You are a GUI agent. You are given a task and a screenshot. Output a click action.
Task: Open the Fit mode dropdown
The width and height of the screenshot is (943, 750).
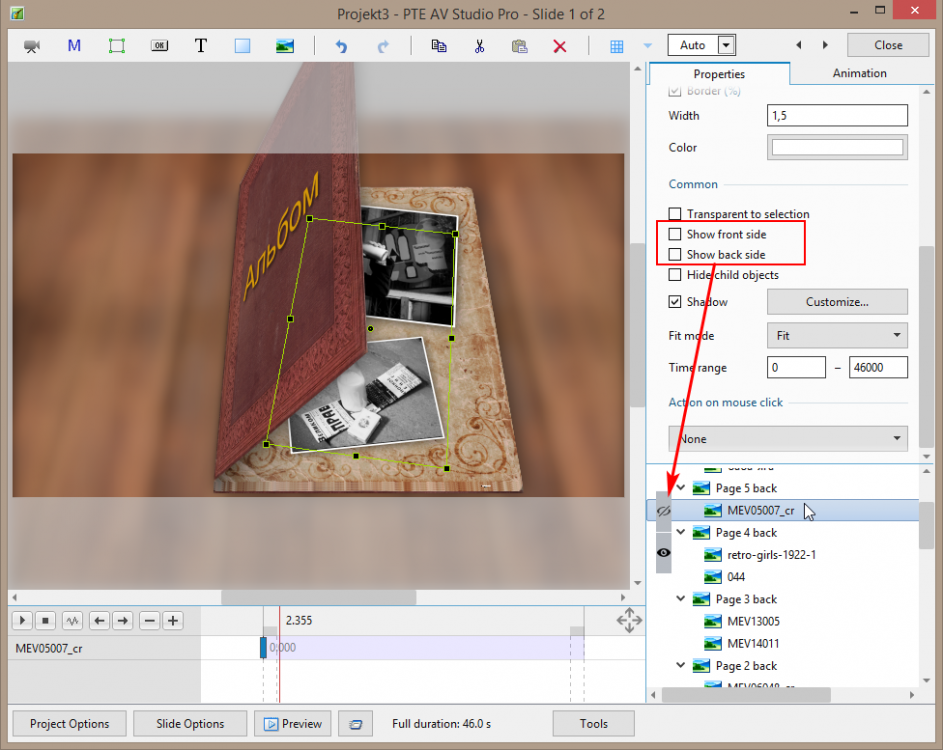click(x=837, y=336)
